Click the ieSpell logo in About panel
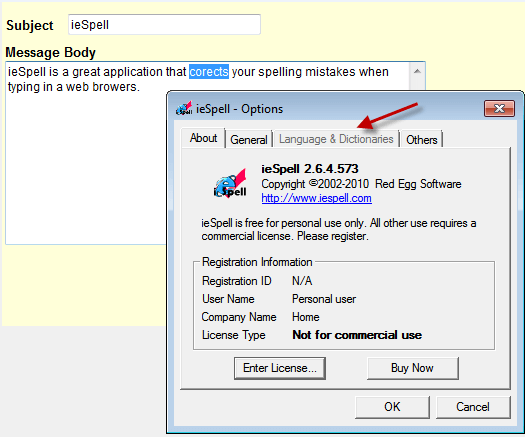This screenshot has width=525, height=437. click(x=230, y=184)
